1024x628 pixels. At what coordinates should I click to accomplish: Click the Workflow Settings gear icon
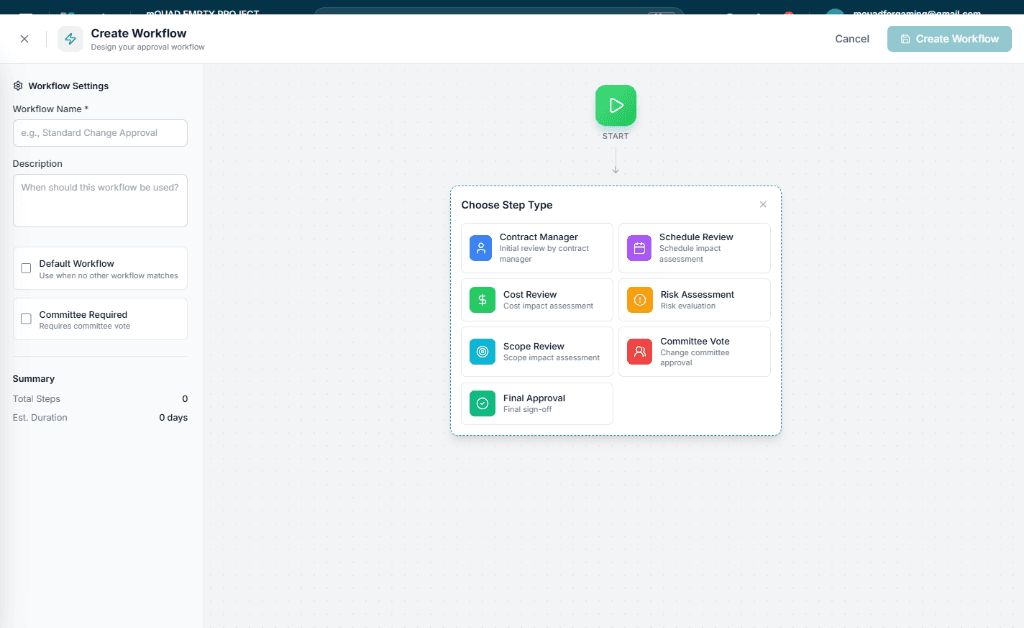18,86
